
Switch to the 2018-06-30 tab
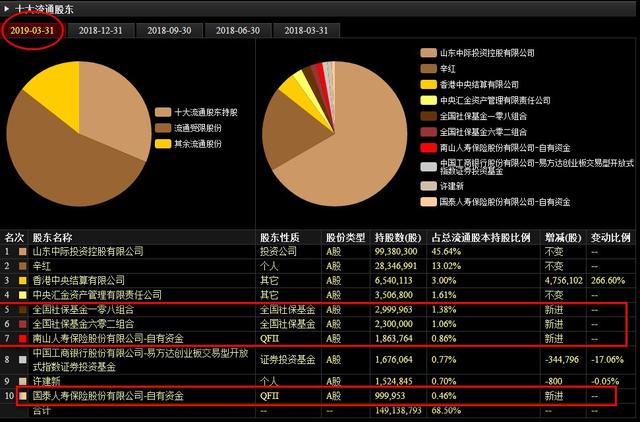[x=238, y=30]
